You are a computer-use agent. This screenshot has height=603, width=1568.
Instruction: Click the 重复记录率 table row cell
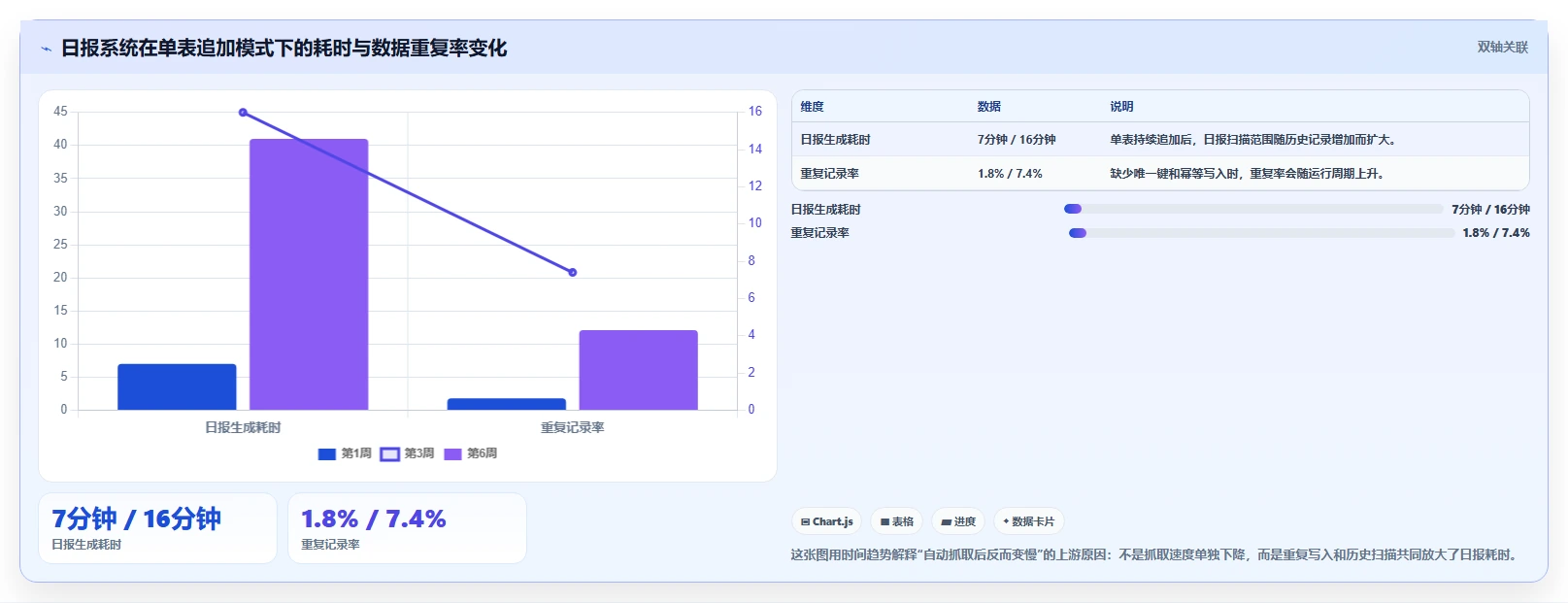pyautogui.click(x=830, y=174)
